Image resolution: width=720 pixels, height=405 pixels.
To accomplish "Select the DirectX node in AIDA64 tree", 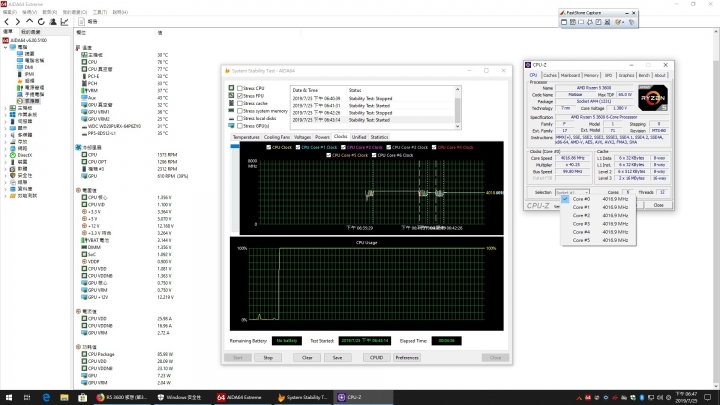I will click(24, 155).
